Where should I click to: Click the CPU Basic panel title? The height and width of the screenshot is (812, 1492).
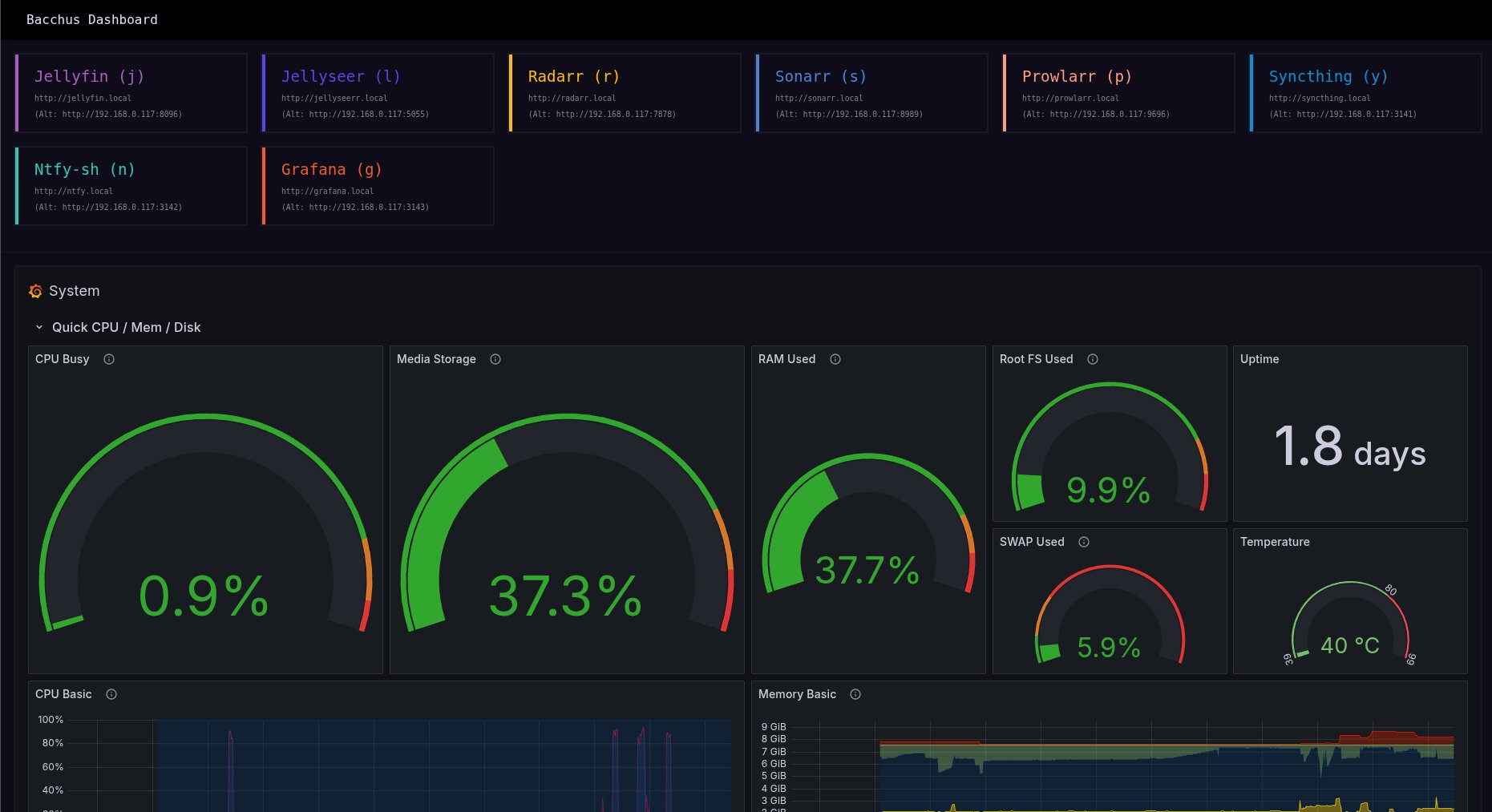63,694
